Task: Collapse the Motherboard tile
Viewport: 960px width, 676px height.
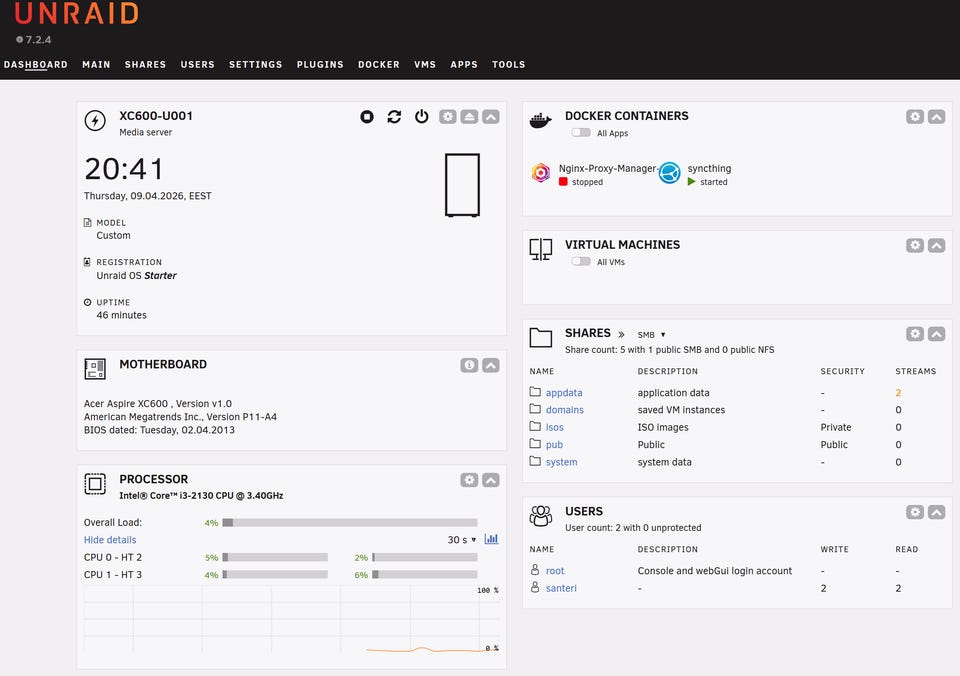Action: click(490, 365)
